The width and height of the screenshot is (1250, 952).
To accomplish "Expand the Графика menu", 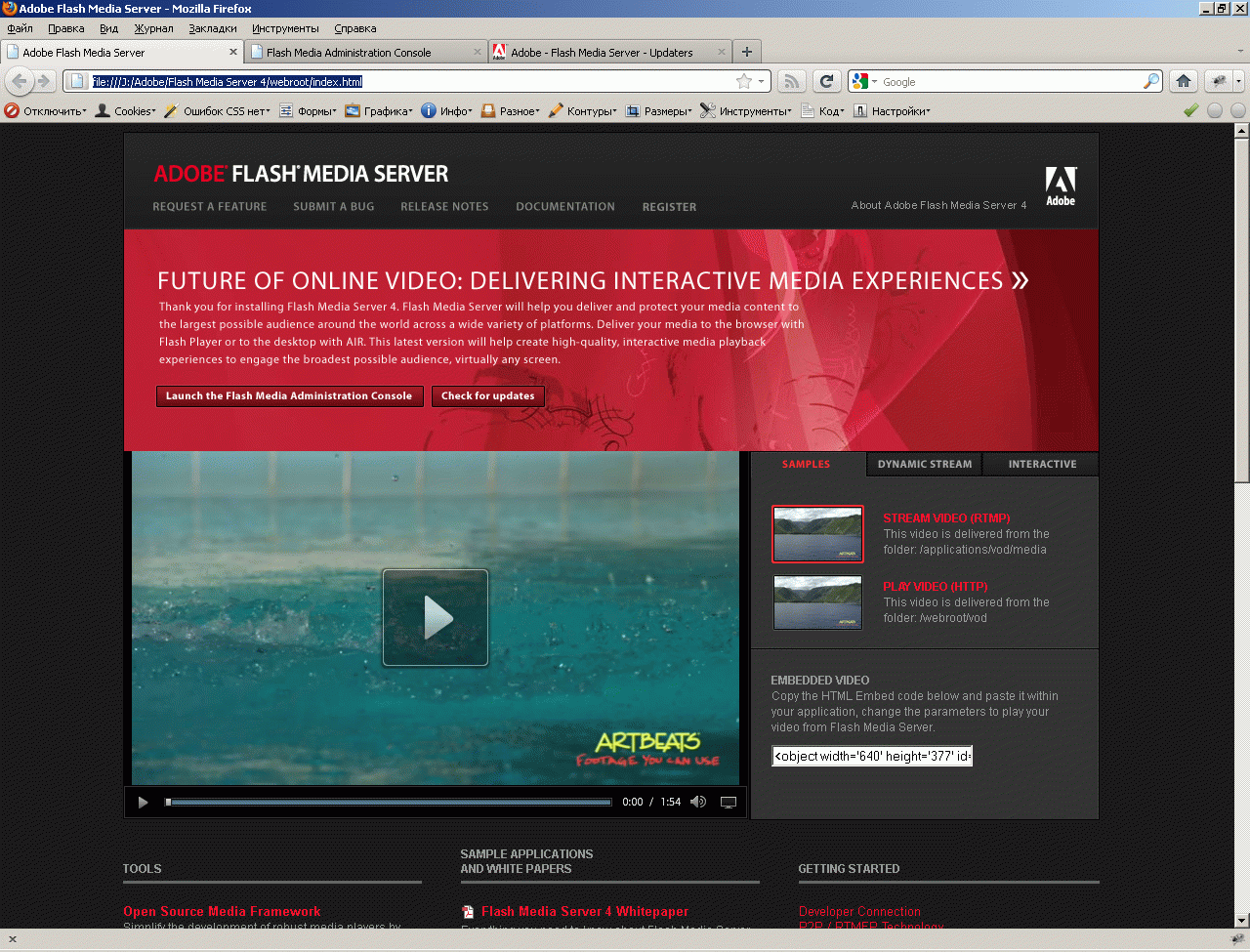I will point(379,110).
